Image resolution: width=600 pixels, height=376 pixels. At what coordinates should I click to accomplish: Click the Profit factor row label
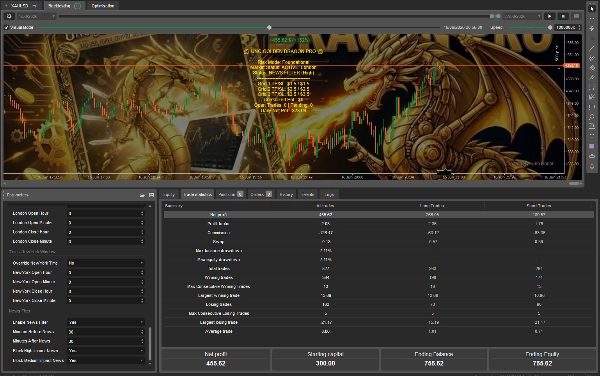coord(218,224)
